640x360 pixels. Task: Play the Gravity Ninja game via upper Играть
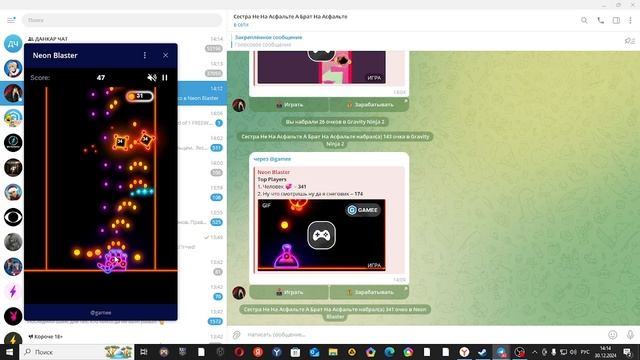click(289, 104)
